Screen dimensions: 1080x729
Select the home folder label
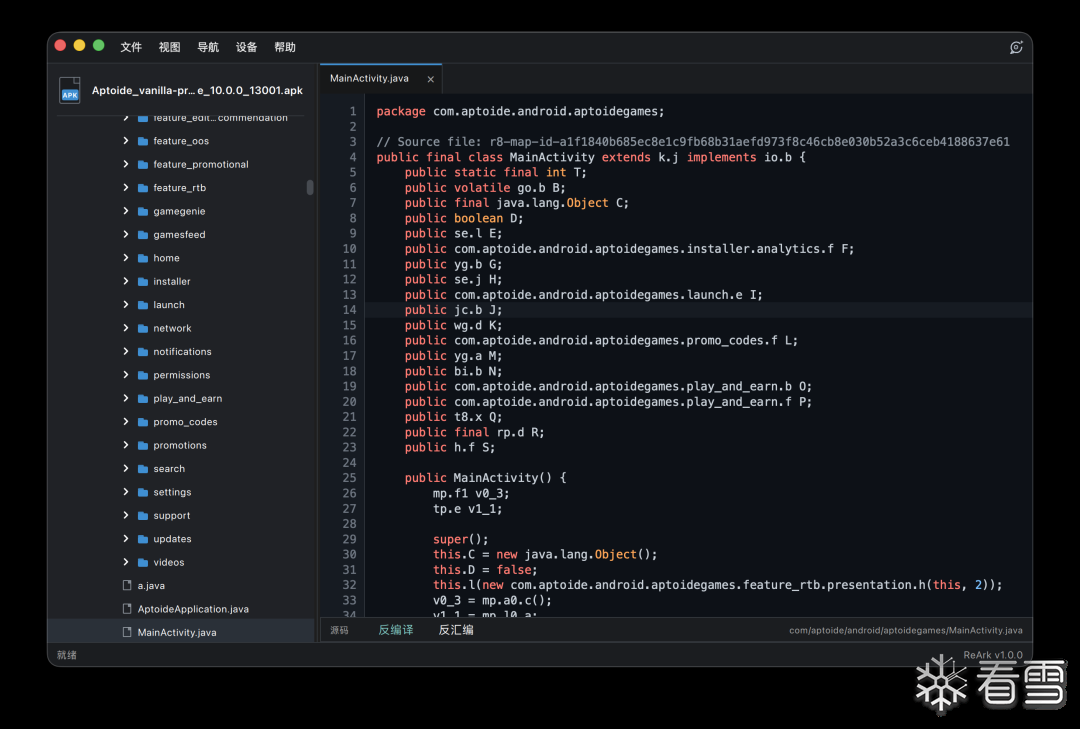(x=167, y=258)
